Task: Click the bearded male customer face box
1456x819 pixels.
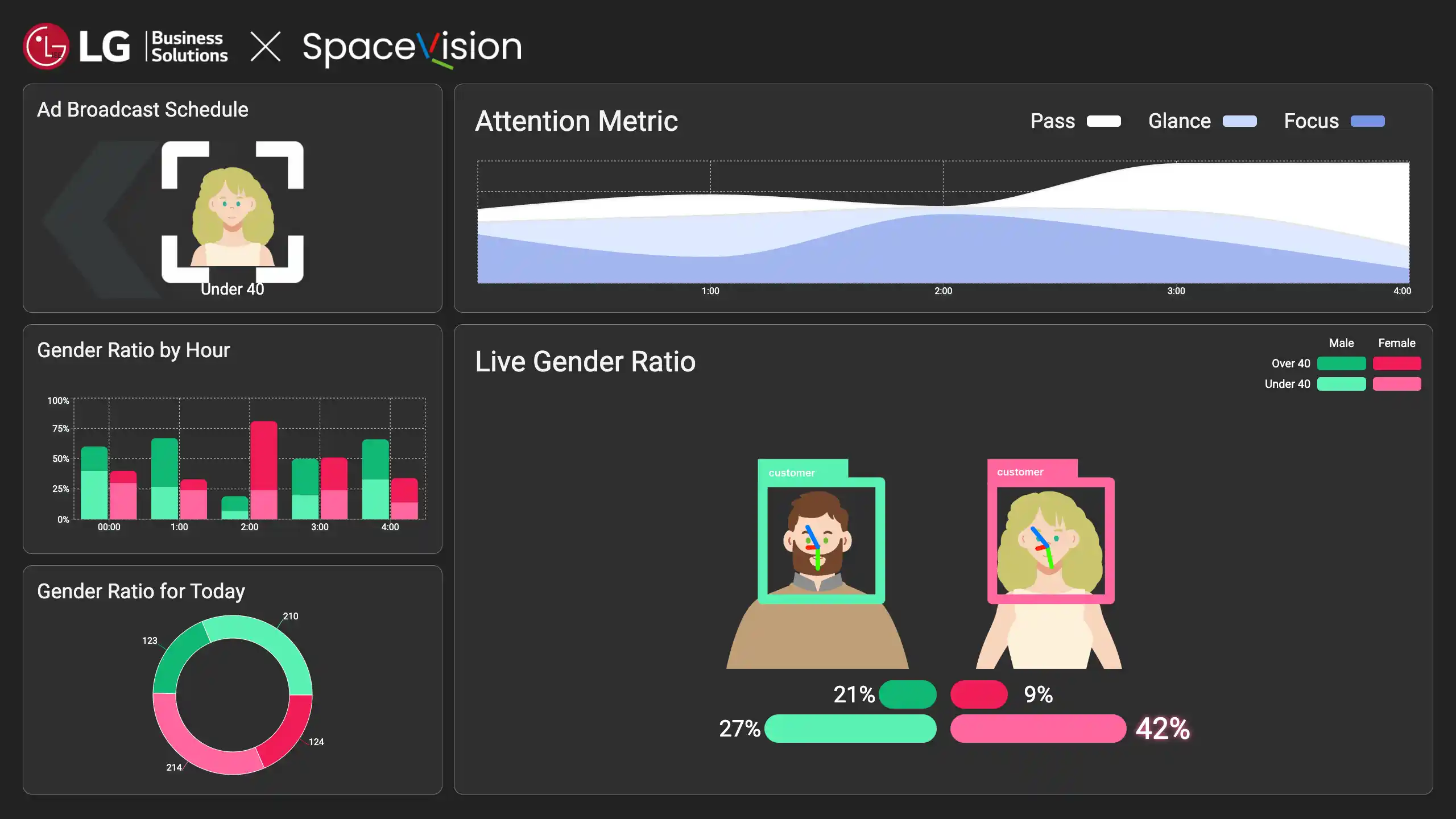Action: 821,540
